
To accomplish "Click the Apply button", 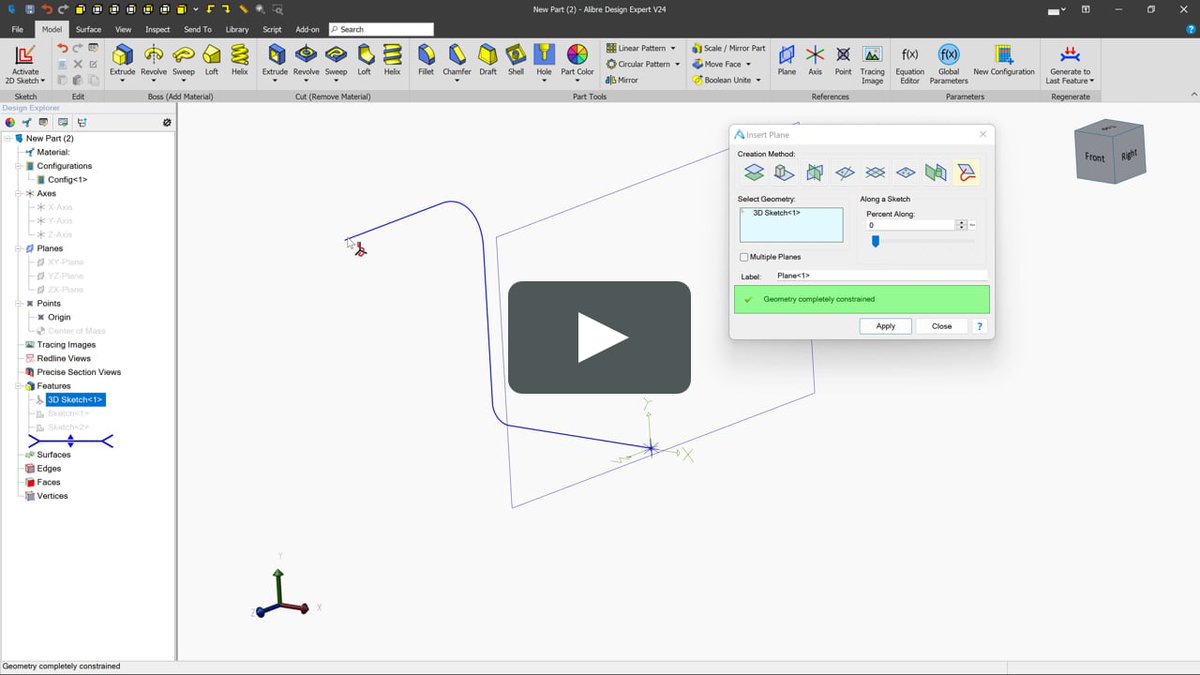I will pyautogui.click(x=885, y=326).
